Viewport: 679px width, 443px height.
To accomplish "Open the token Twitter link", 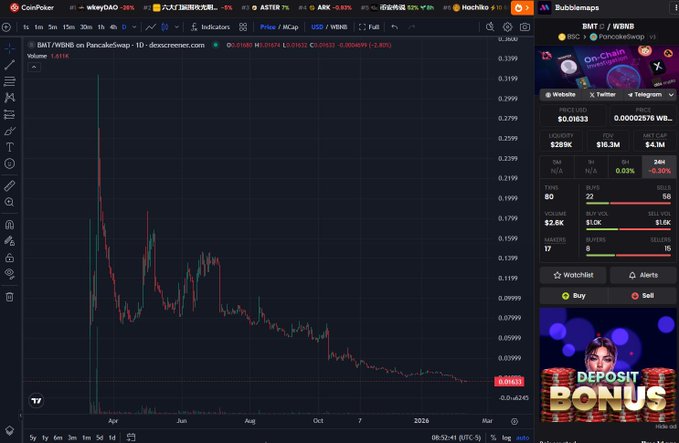I will click(x=602, y=94).
